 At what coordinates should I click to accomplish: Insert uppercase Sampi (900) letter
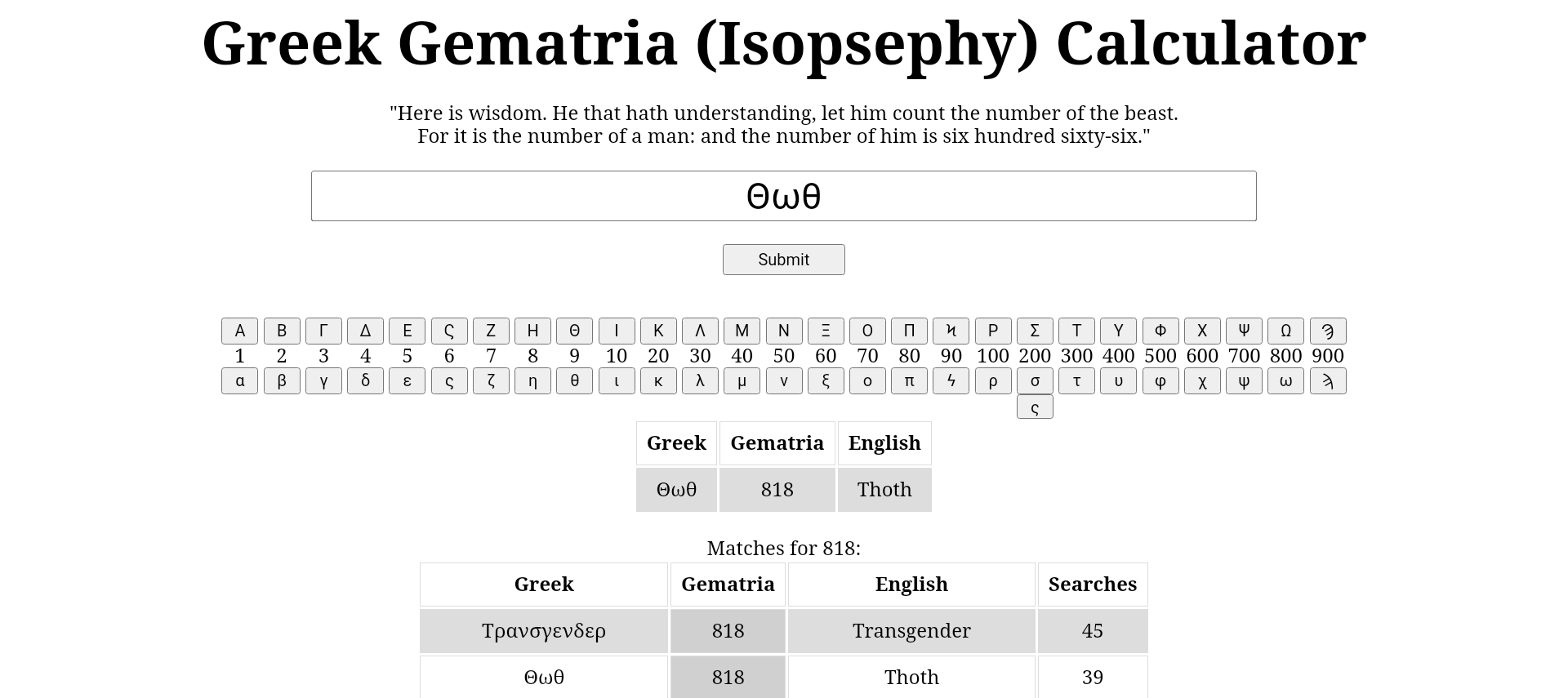(1328, 331)
